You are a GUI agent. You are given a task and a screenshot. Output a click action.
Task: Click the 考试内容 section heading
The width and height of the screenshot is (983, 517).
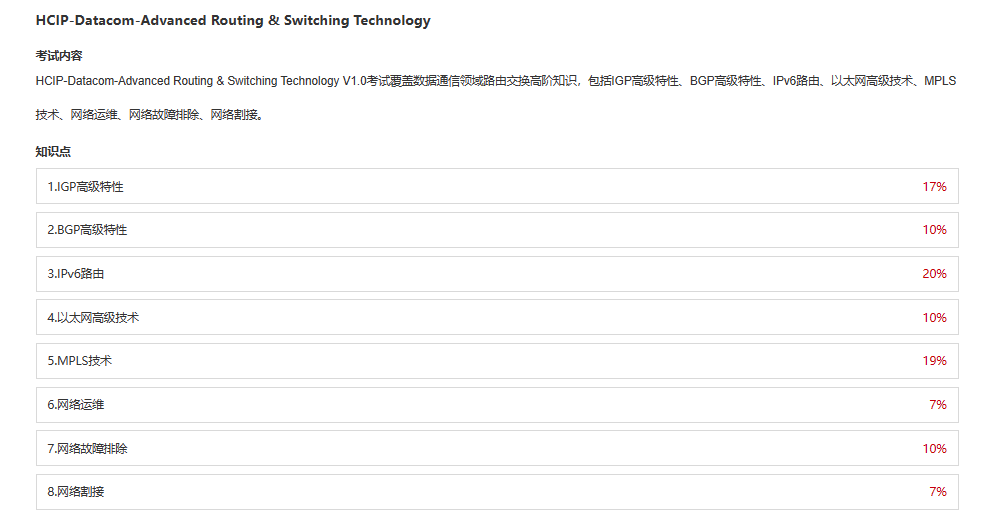59,56
